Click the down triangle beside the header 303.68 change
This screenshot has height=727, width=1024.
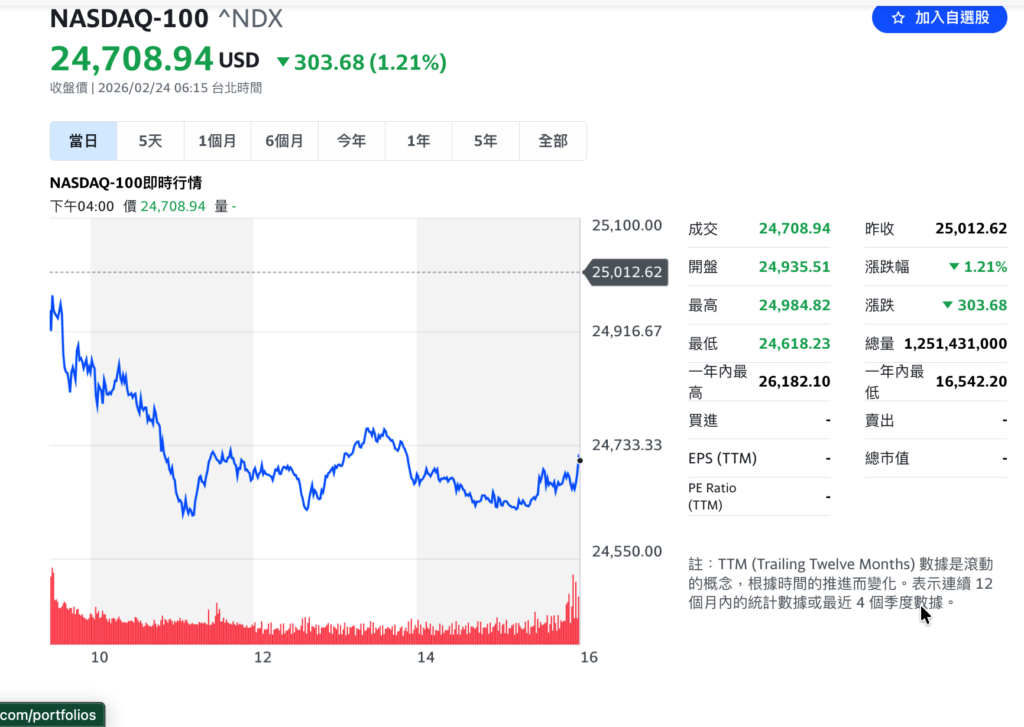click(x=283, y=63)
